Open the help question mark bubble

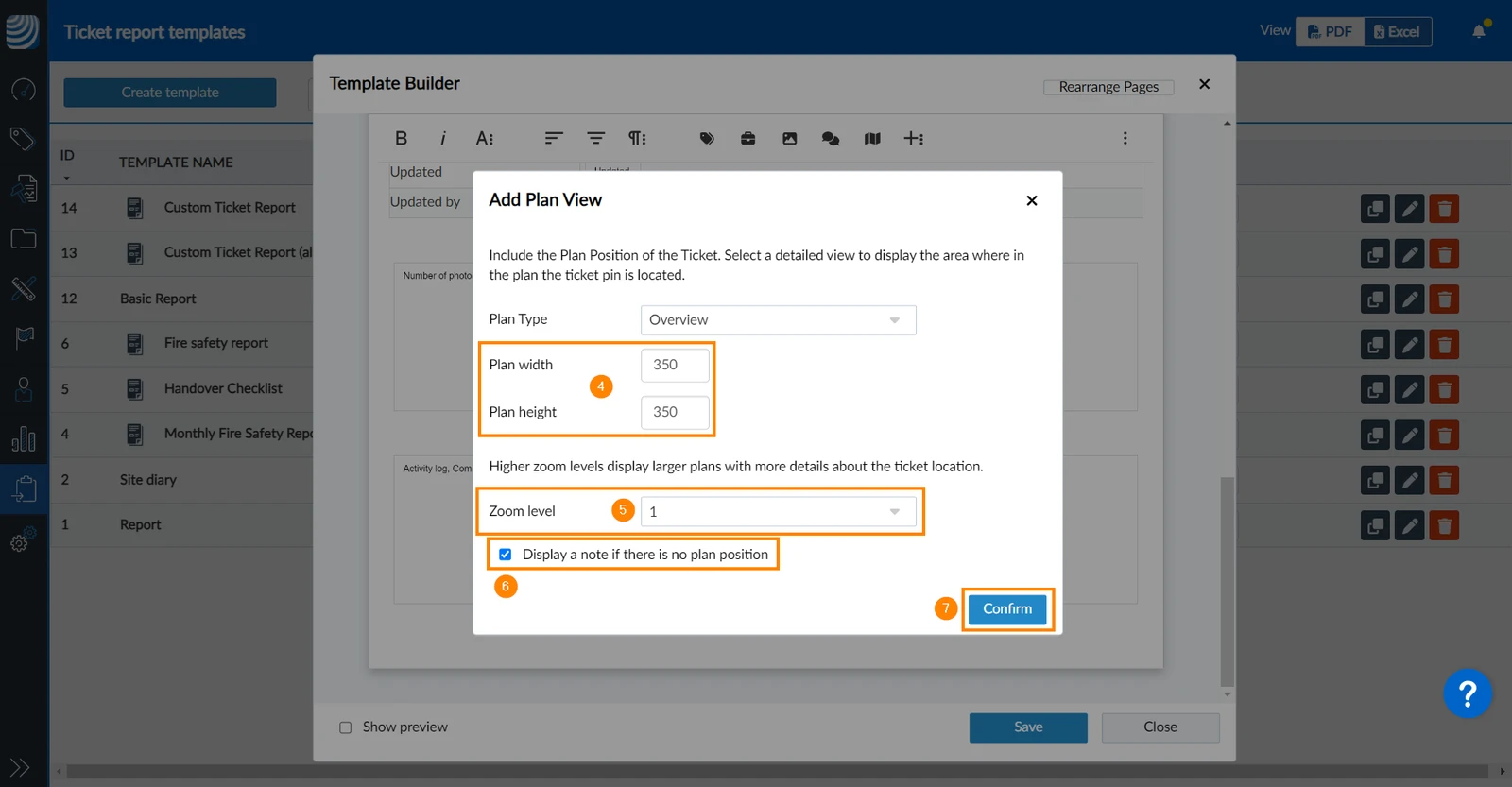click(1467, 694)
